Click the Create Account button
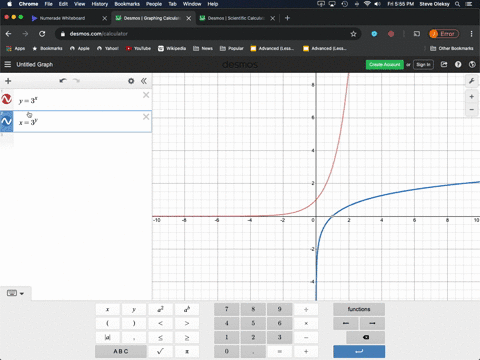This screenshot has height=360, width=480. click(385, 65)
